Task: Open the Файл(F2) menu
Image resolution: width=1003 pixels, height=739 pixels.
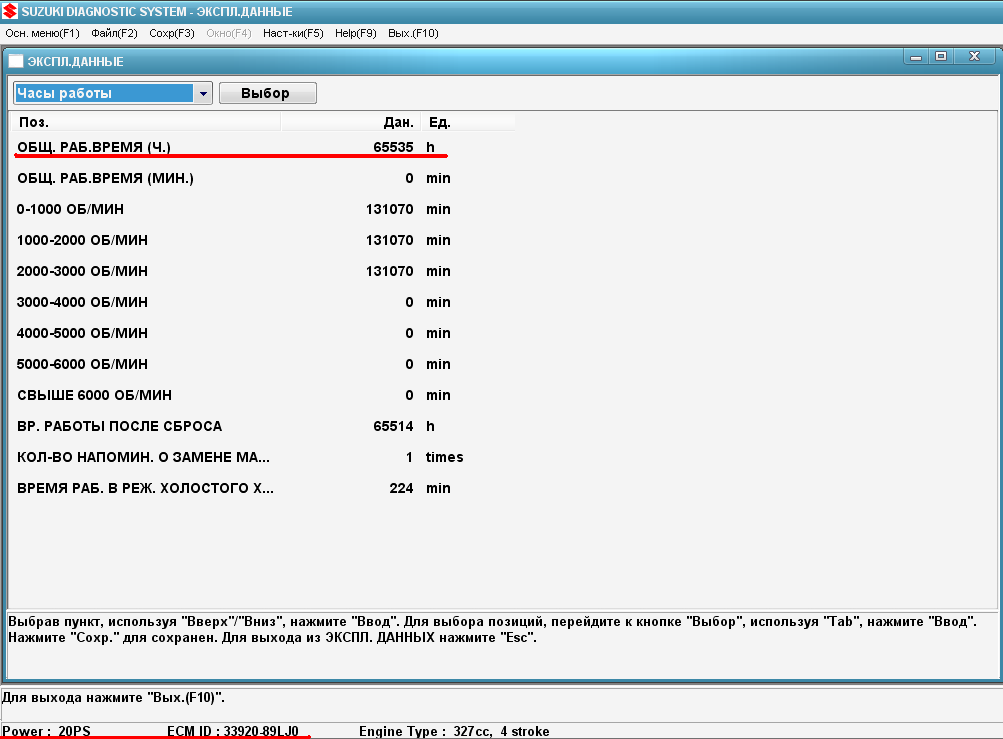Action: point(115,33)
